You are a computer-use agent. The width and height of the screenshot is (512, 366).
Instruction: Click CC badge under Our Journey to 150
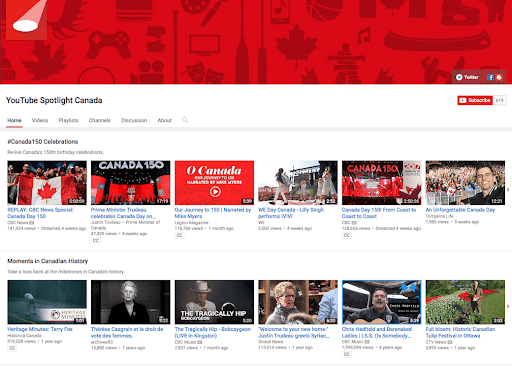(179, 235)
